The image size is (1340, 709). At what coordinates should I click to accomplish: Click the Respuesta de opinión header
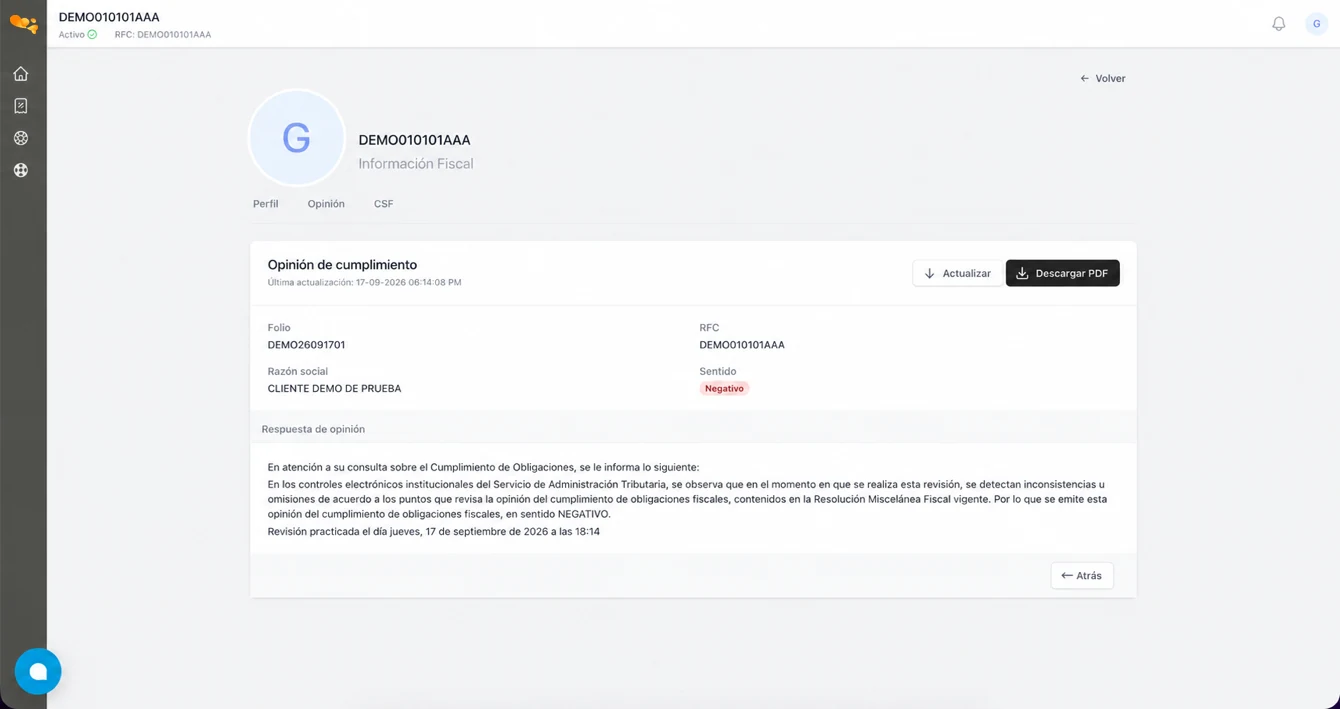click(x=313, y=429)
